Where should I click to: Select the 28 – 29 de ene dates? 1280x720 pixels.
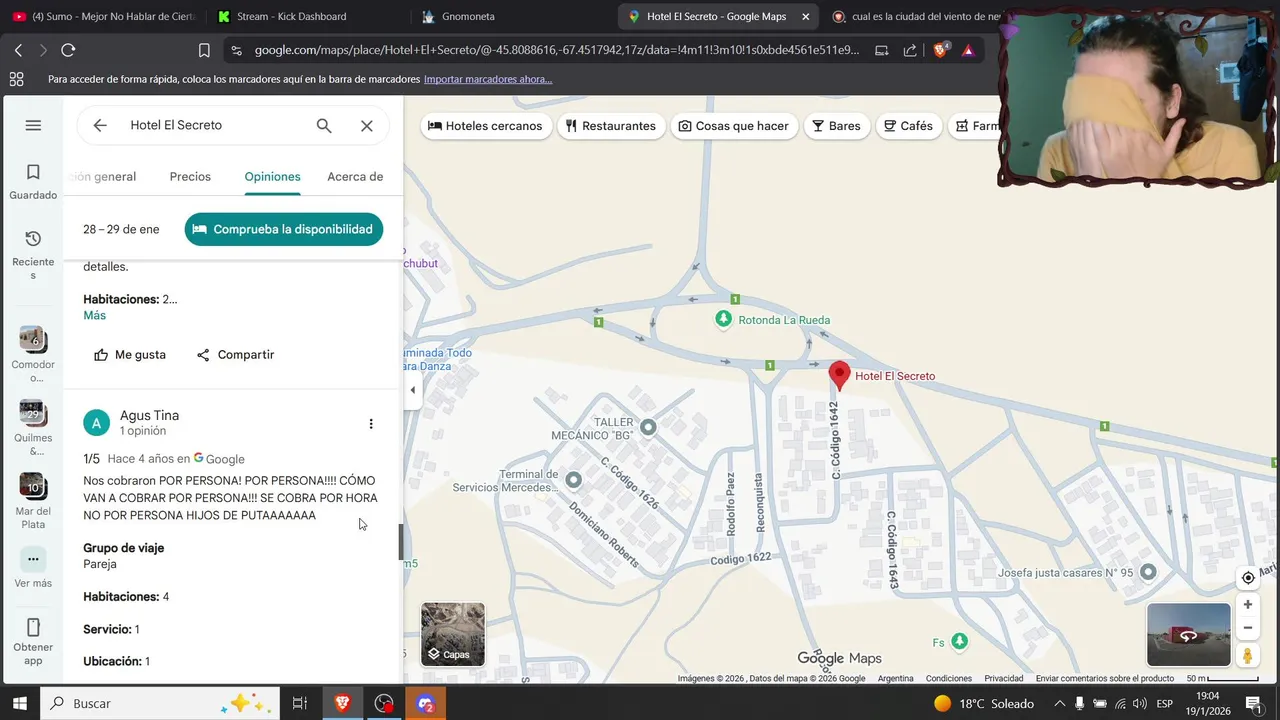point(121,229)
